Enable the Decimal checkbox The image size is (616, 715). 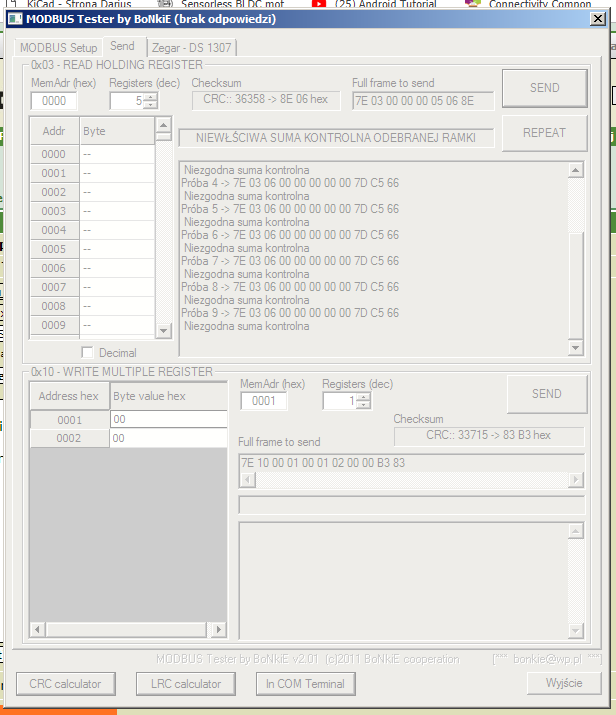[88, 352]
